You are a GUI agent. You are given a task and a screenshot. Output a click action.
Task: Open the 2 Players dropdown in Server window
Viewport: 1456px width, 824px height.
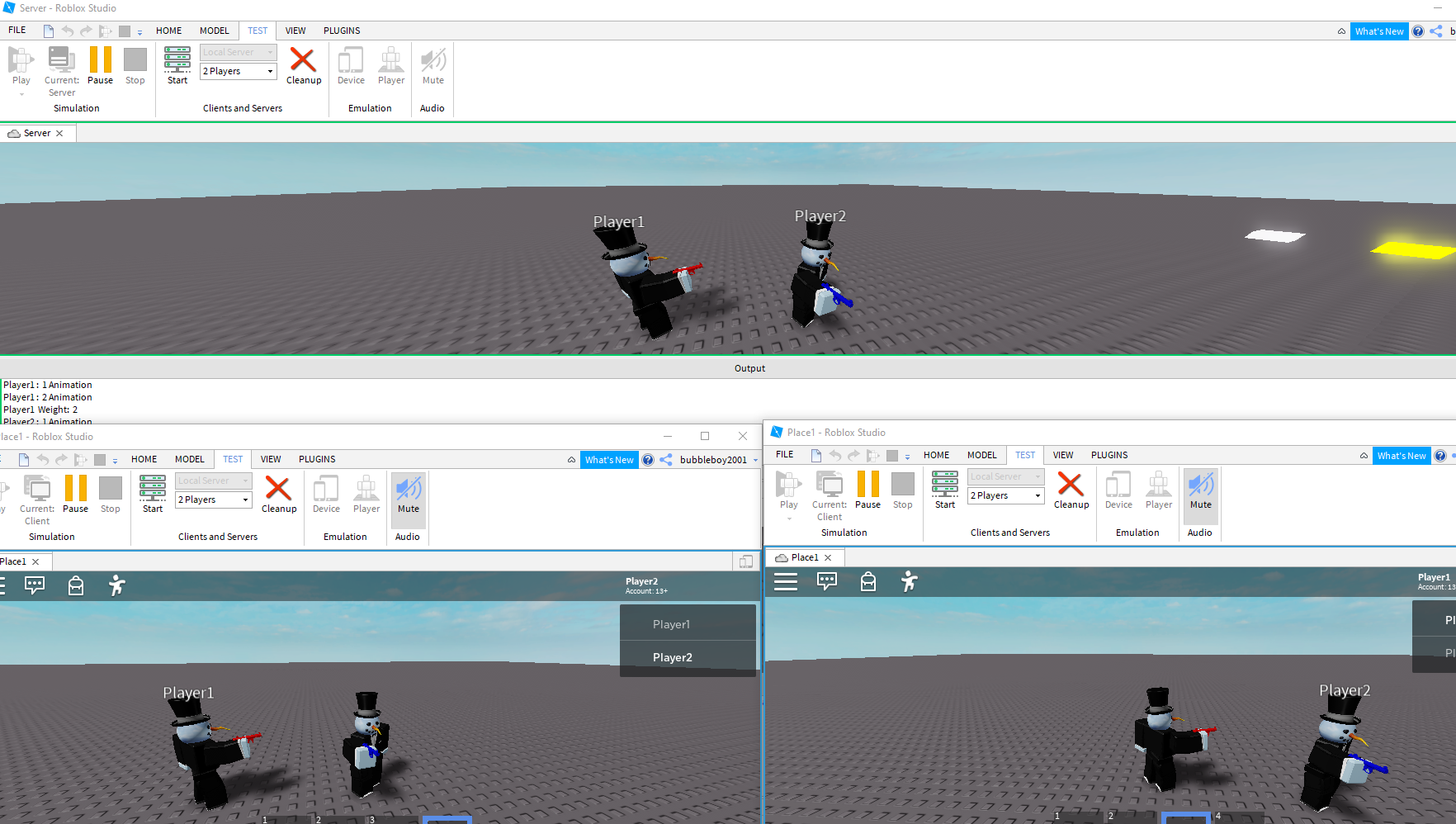click(239, 71)
